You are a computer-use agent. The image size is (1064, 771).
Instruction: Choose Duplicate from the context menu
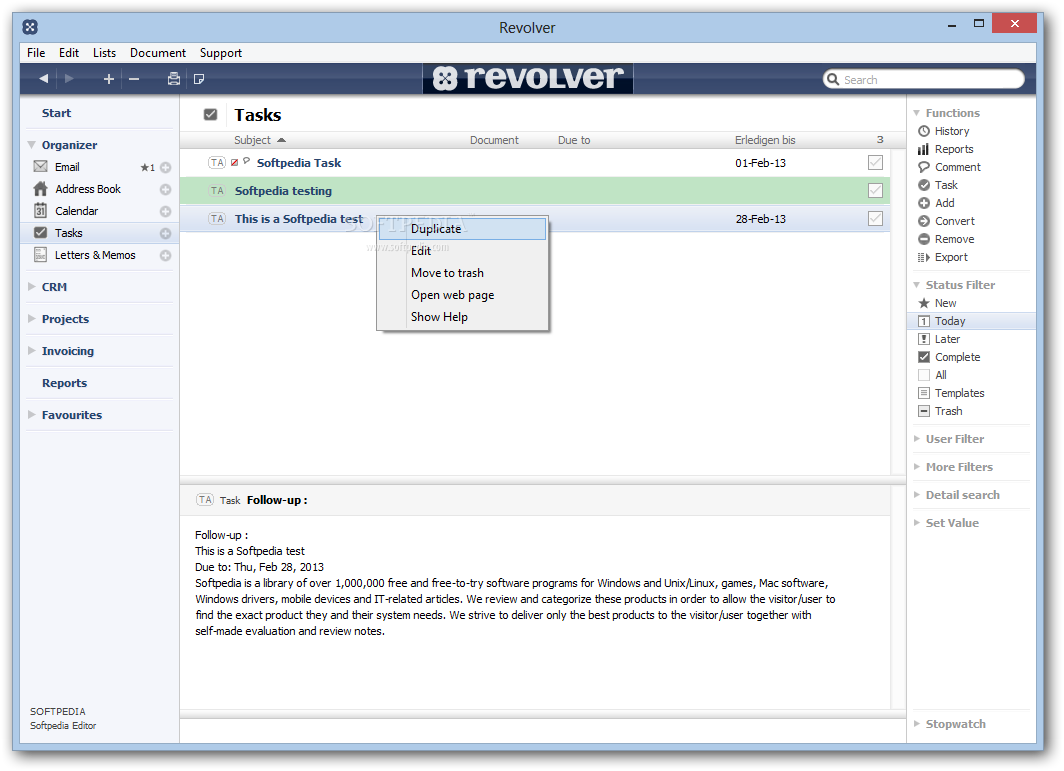(x=462, y=229)
